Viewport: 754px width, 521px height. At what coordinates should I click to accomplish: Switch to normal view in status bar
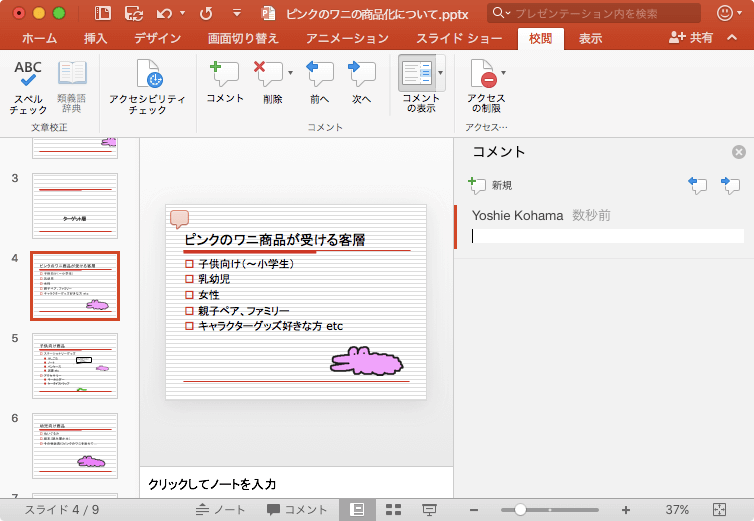357,509
